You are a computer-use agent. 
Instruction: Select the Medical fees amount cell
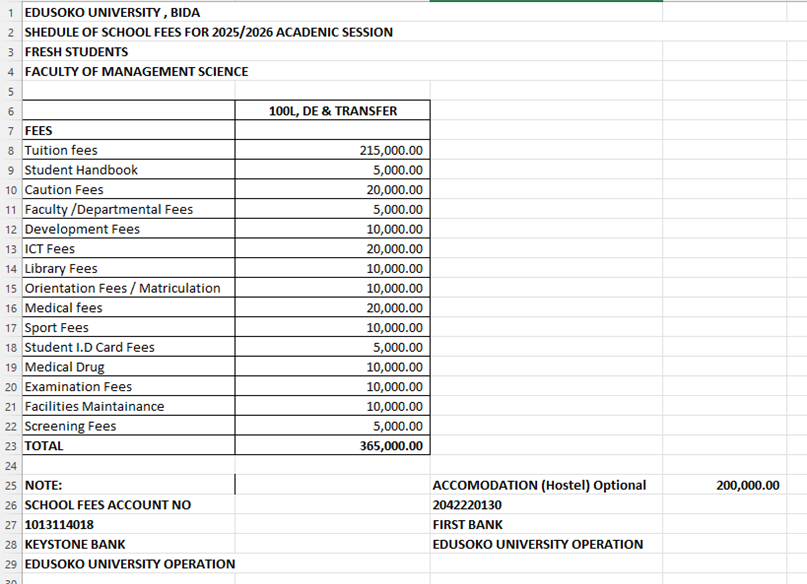click(390, 308)
